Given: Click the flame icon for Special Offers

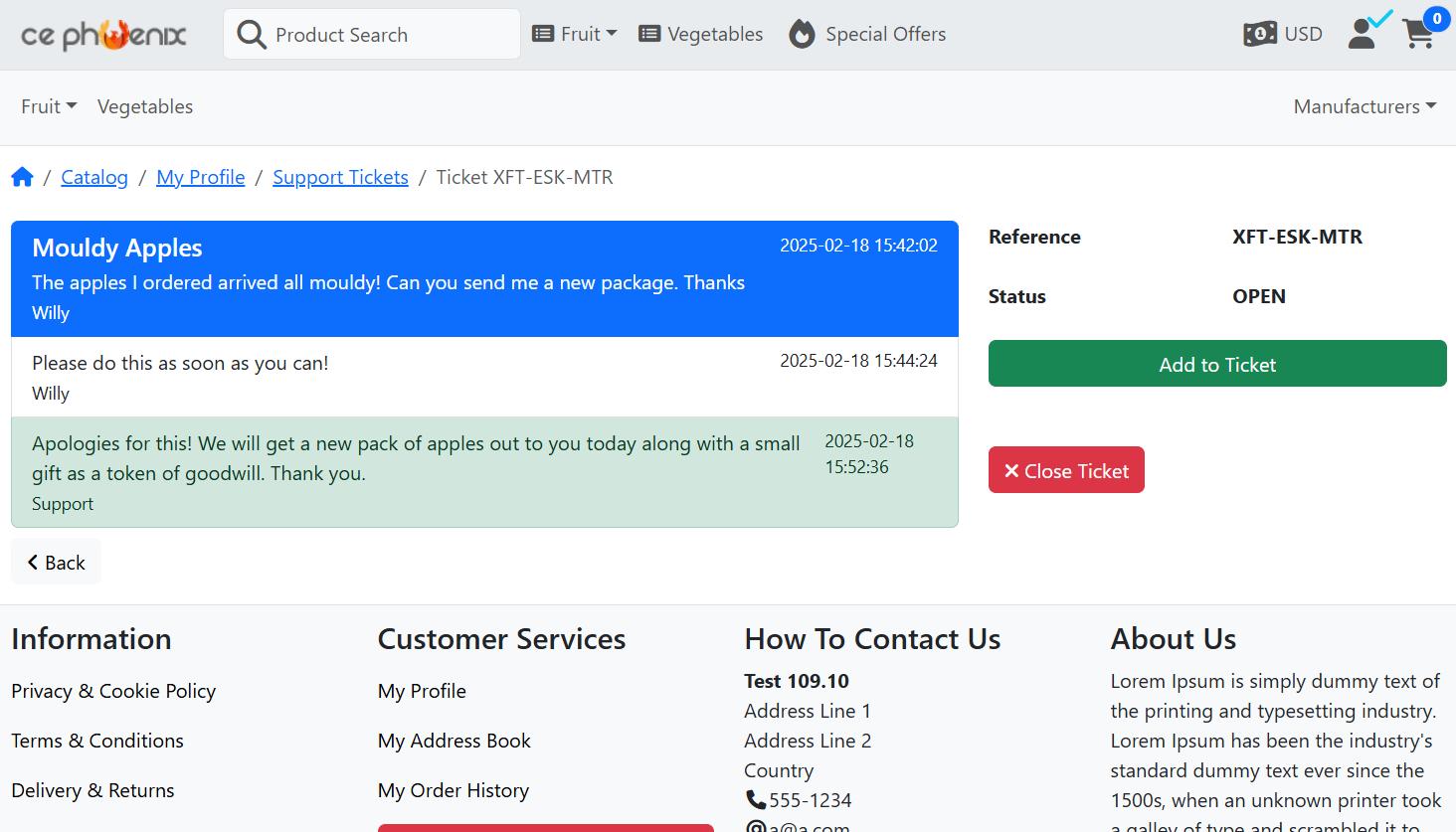Looking at the screenshot, I should [x=803, y=34].
